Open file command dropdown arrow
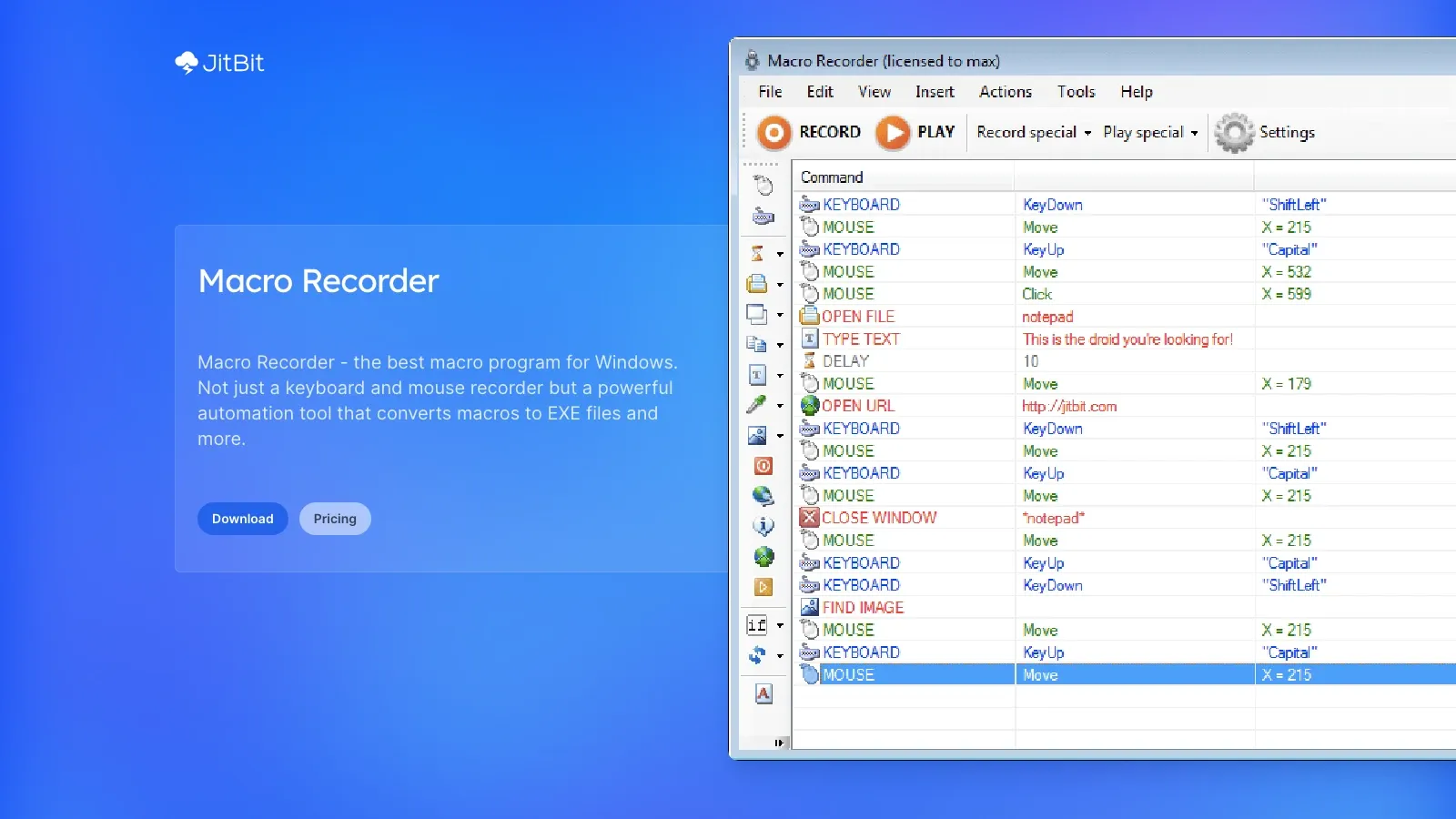Screen dimensions: 1456x819 780,284
